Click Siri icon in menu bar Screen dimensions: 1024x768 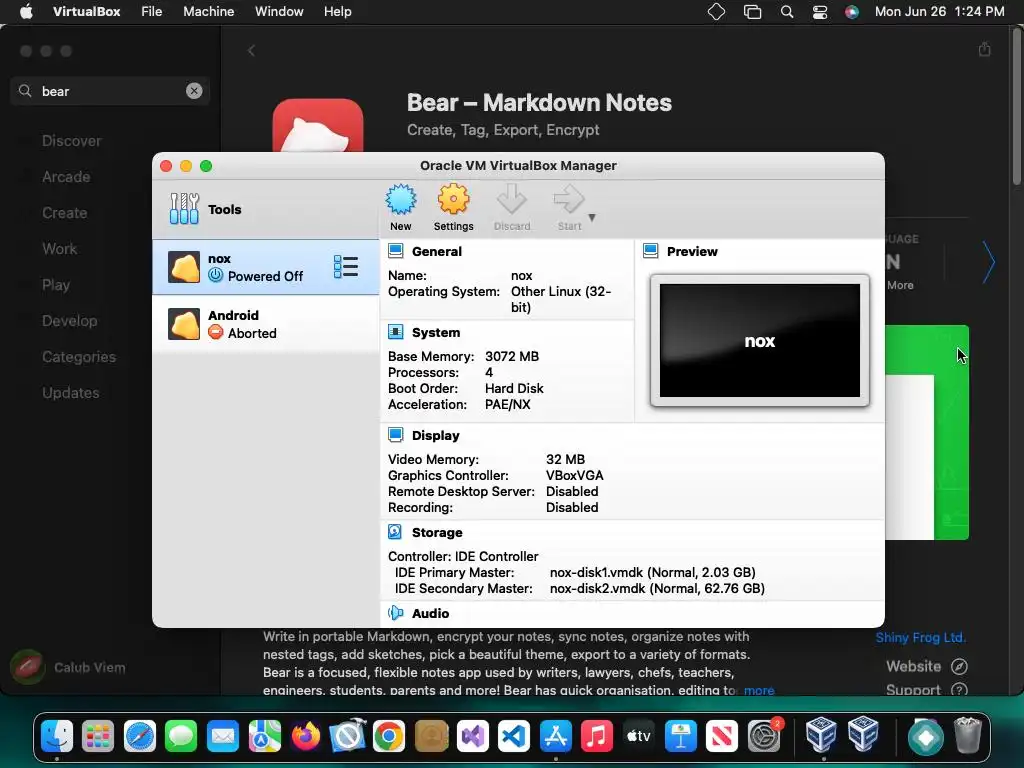[x=852, y=12]
